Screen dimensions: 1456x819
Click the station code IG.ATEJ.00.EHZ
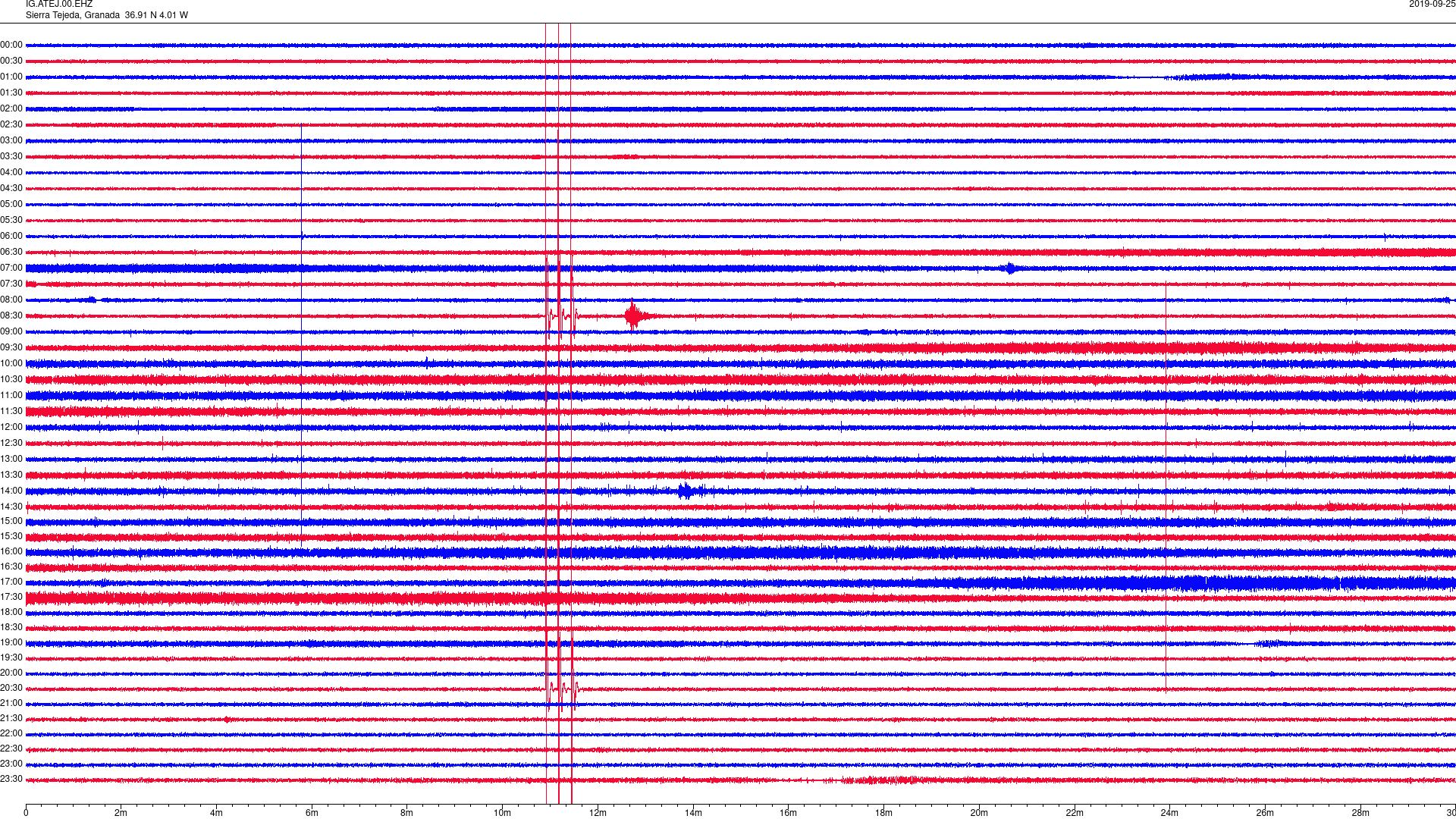coord(59,5)
